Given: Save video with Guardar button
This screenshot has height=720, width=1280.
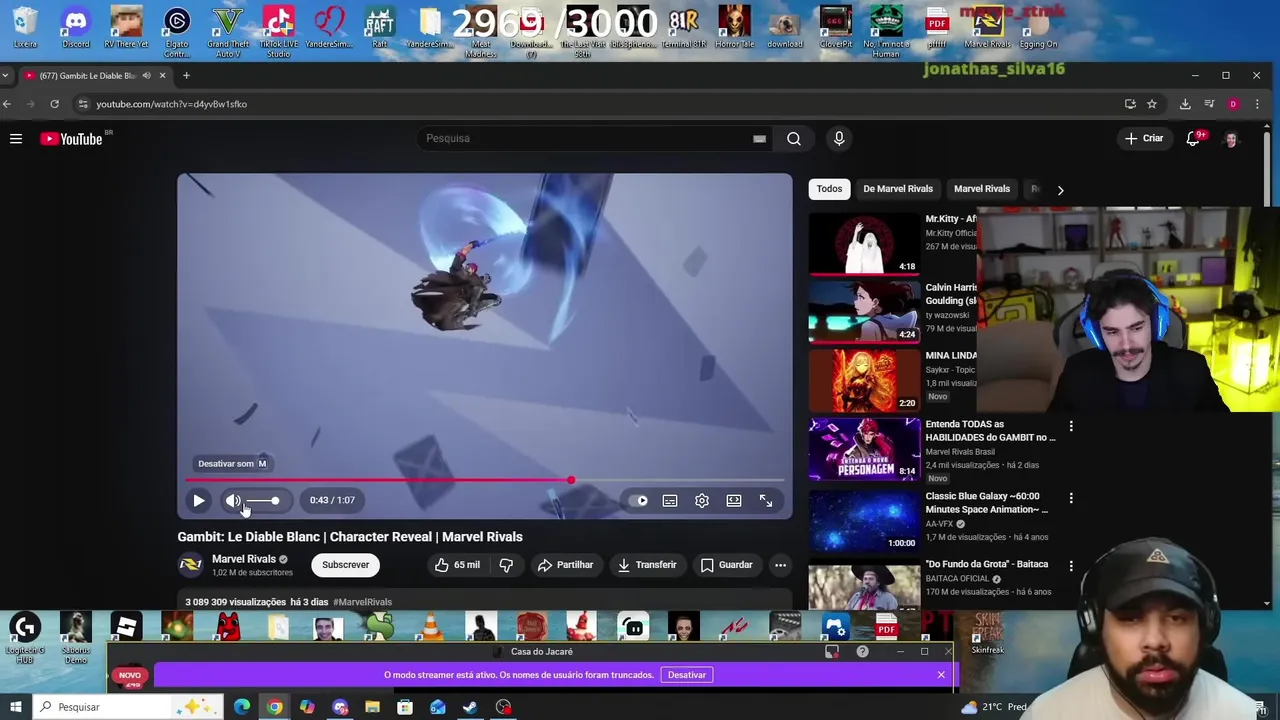Looking at the screenshot, I should point(726,565).
